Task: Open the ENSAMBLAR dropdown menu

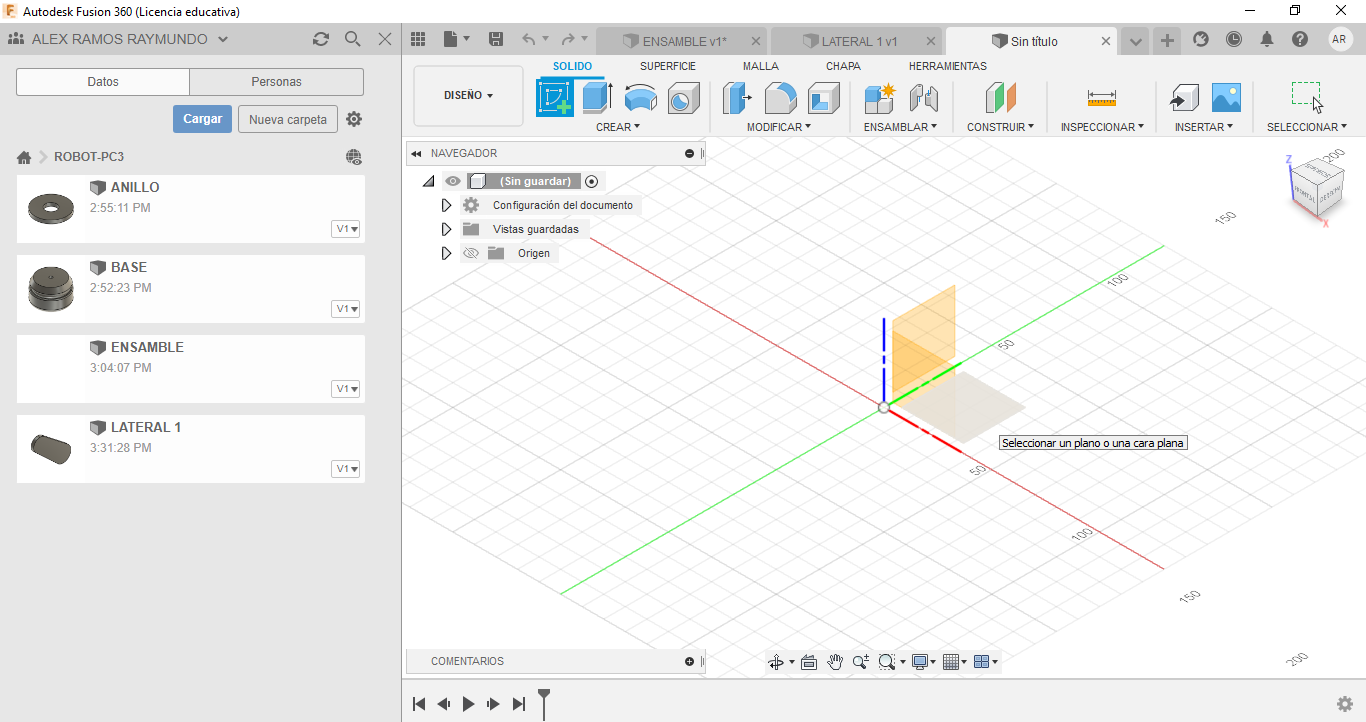Action: tap(900, 127)
